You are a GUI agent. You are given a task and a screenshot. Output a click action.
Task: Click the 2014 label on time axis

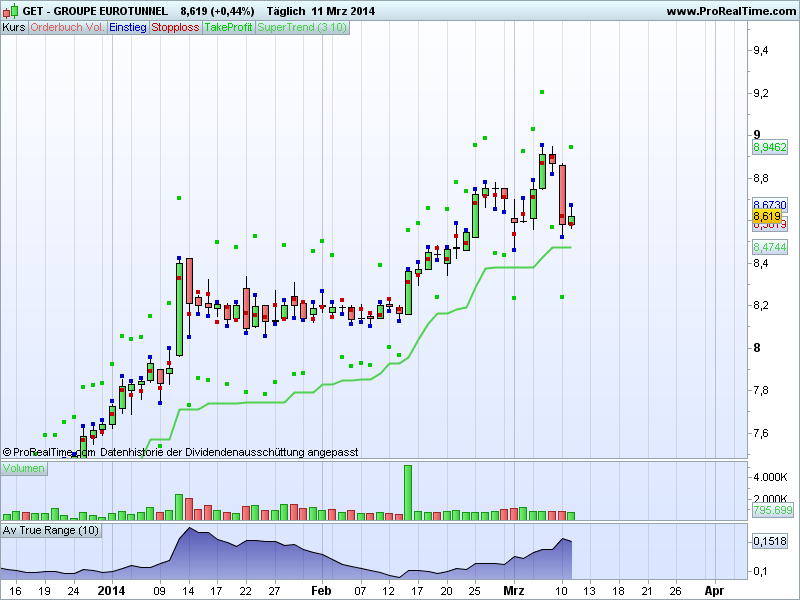pos(111,591)
